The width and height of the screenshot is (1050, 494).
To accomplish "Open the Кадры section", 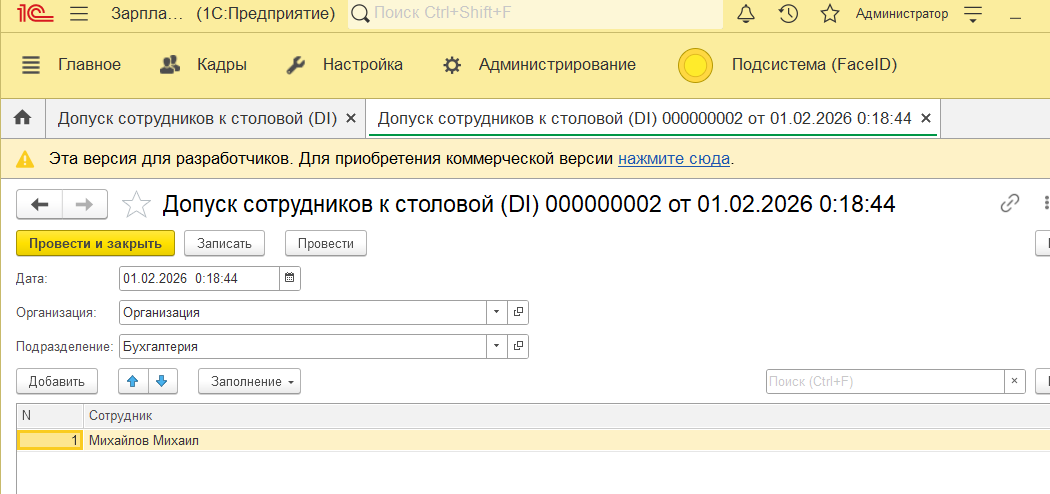I will 203,65.
